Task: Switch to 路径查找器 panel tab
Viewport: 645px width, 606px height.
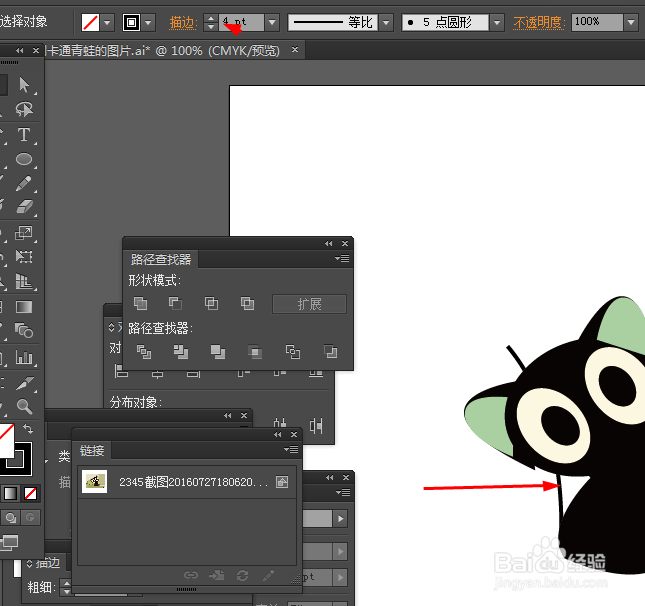Action: coord(161,259)
